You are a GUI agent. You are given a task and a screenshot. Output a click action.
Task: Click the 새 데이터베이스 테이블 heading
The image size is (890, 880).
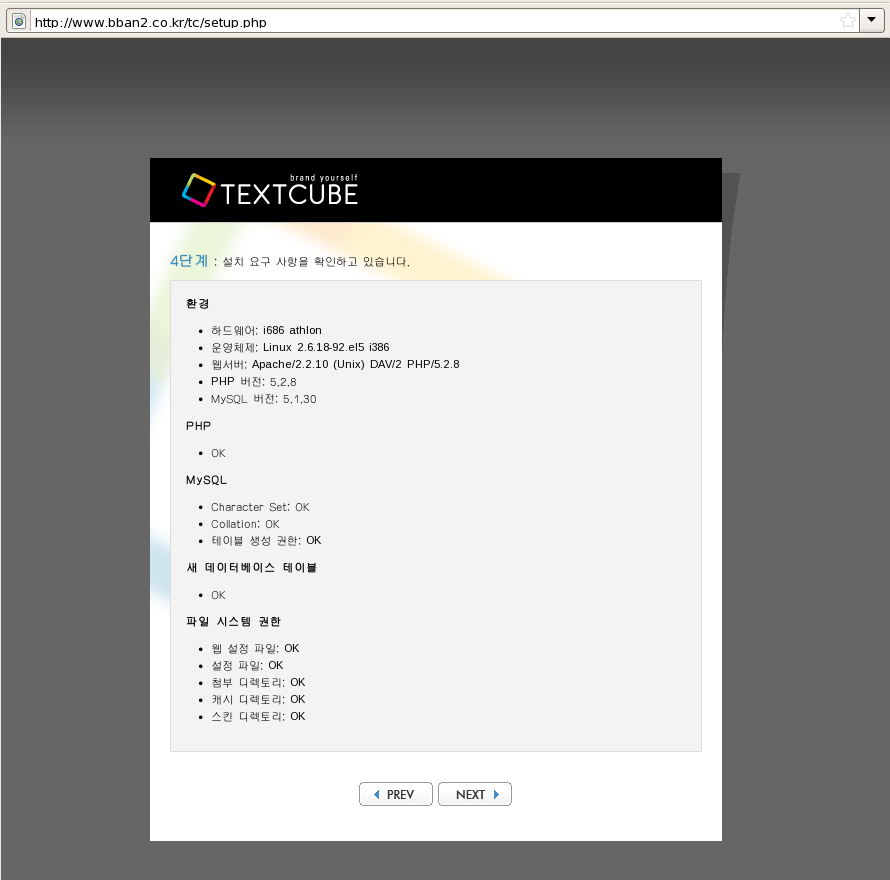tap(251, 567)
